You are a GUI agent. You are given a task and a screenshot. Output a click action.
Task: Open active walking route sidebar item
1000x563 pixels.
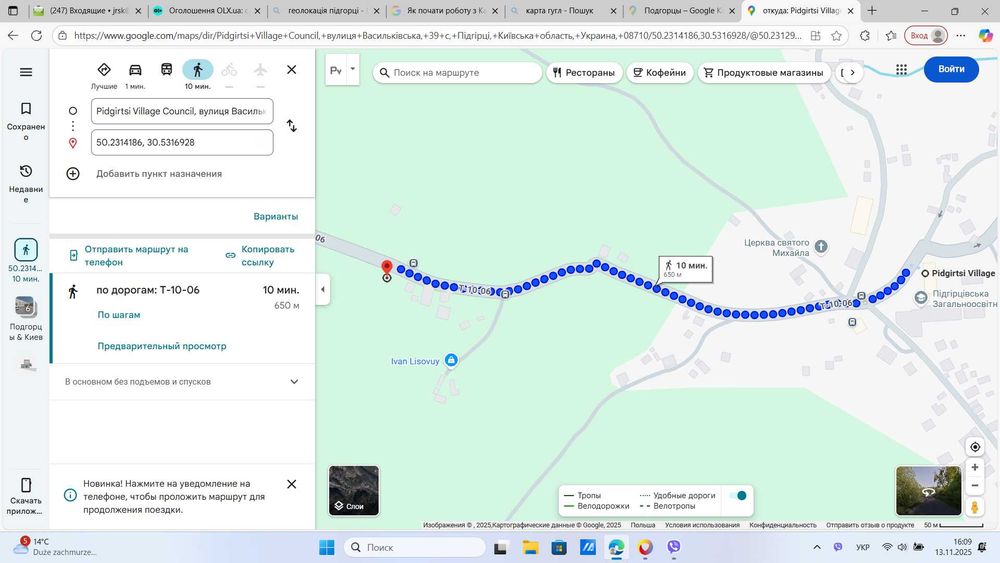[26, 260]
